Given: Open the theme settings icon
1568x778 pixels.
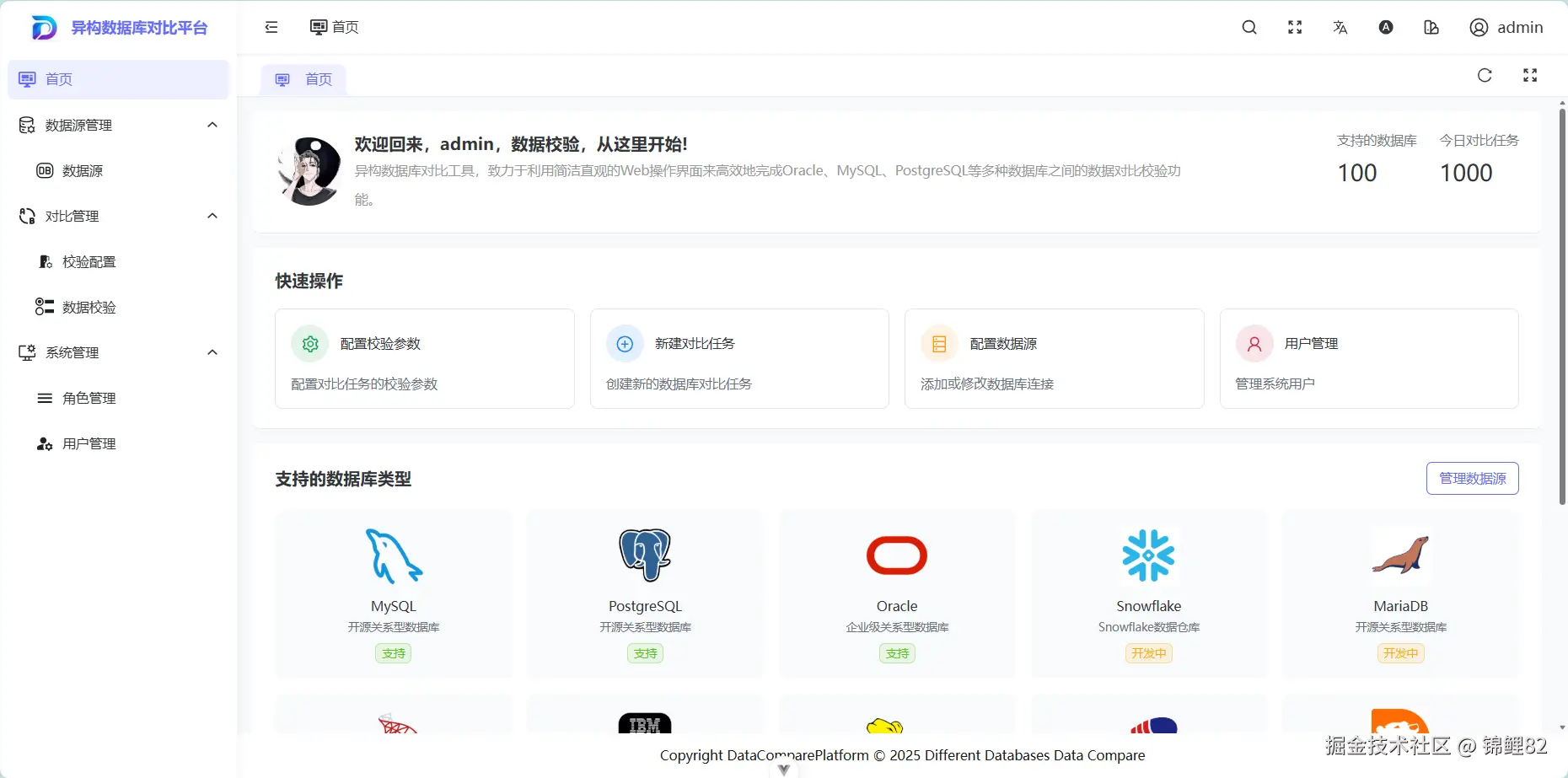Looking at the screenshot, I should pyautogui.click(x=1431, y=27).
